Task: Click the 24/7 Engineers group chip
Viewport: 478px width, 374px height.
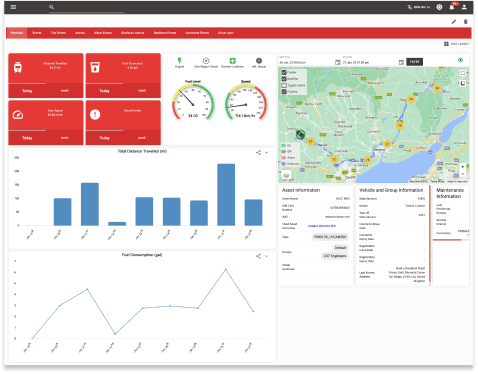Action: [335, 256]
